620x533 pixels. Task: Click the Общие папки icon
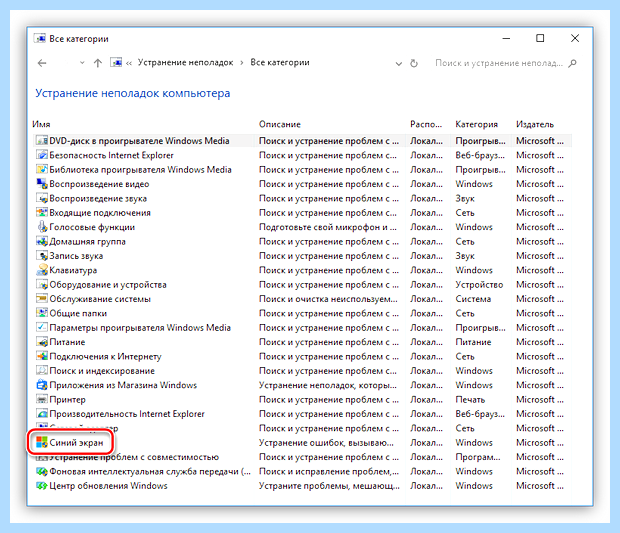click(x=42, y=313)
